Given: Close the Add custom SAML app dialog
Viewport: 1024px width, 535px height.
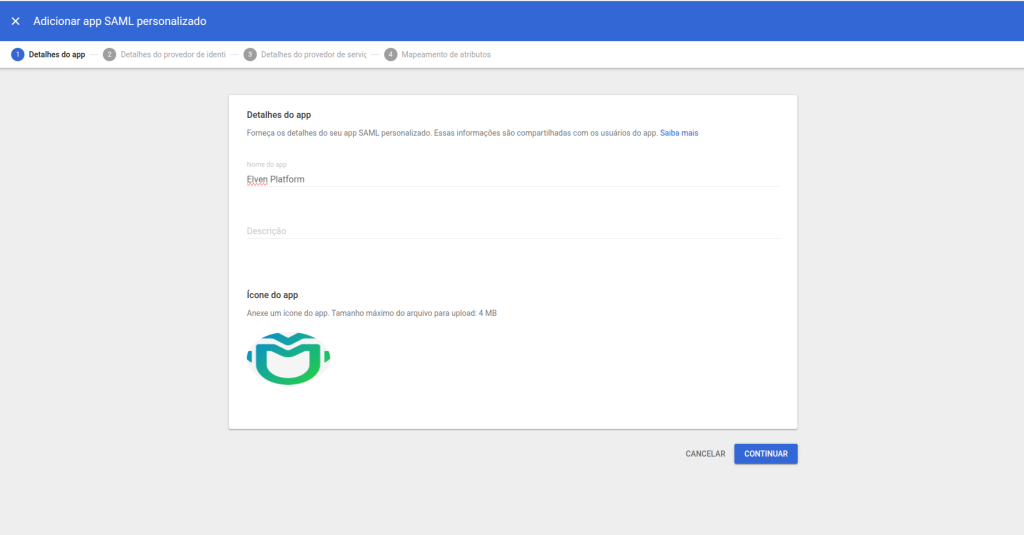Looking at the screenshot, I should coord(15,21).
